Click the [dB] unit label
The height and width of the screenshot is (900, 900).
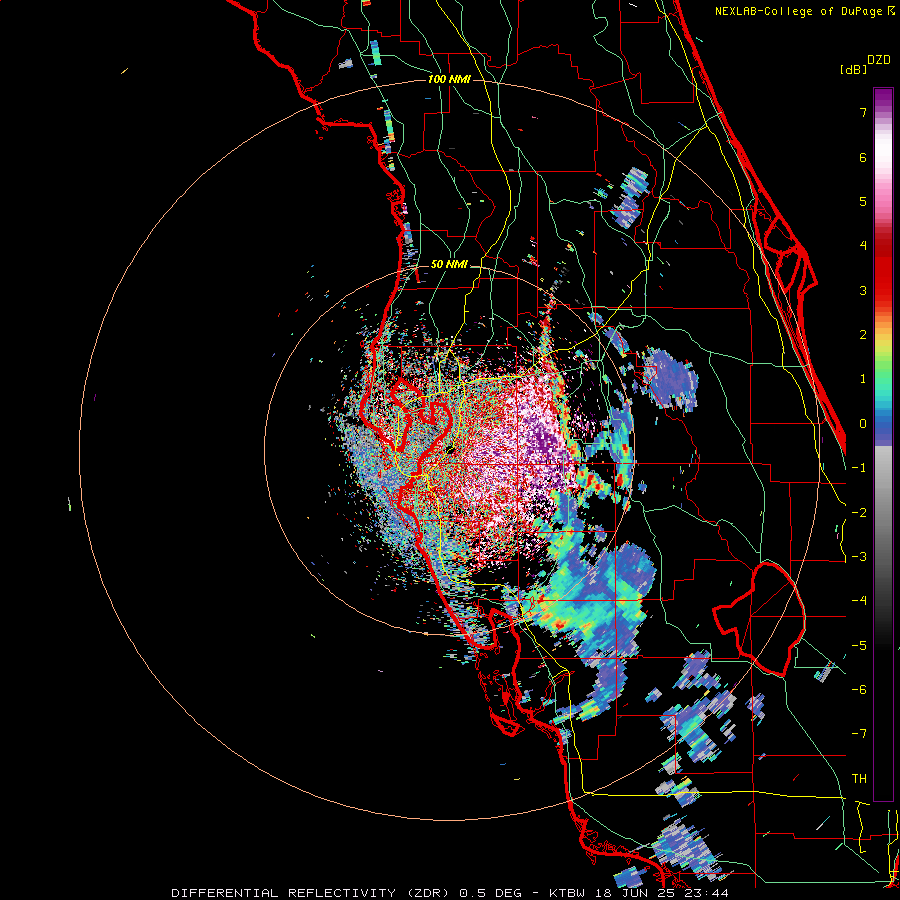(853, 69)
